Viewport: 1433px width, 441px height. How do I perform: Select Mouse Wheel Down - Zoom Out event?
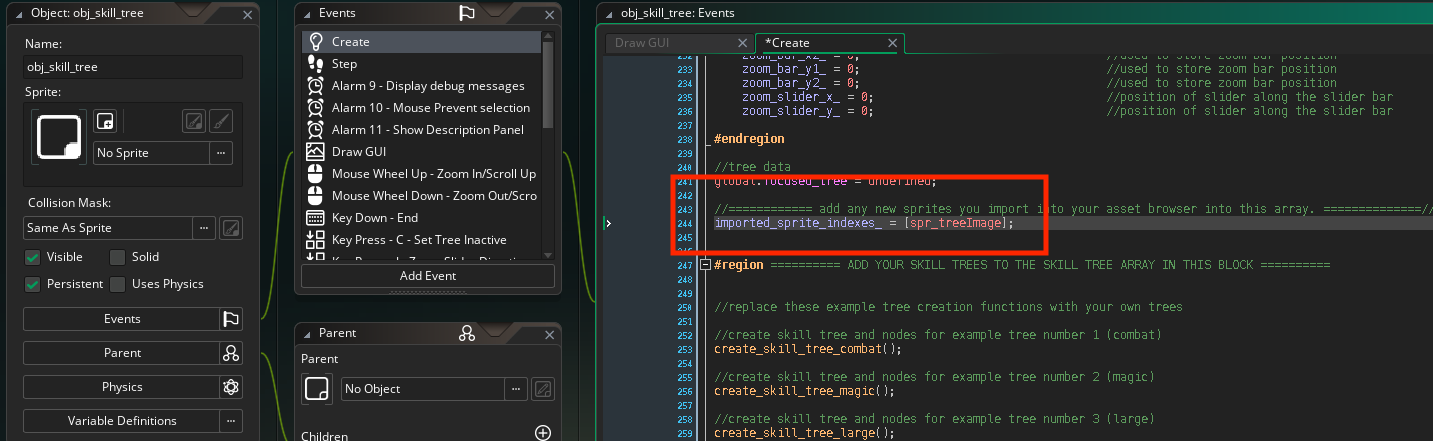(421, 196)
